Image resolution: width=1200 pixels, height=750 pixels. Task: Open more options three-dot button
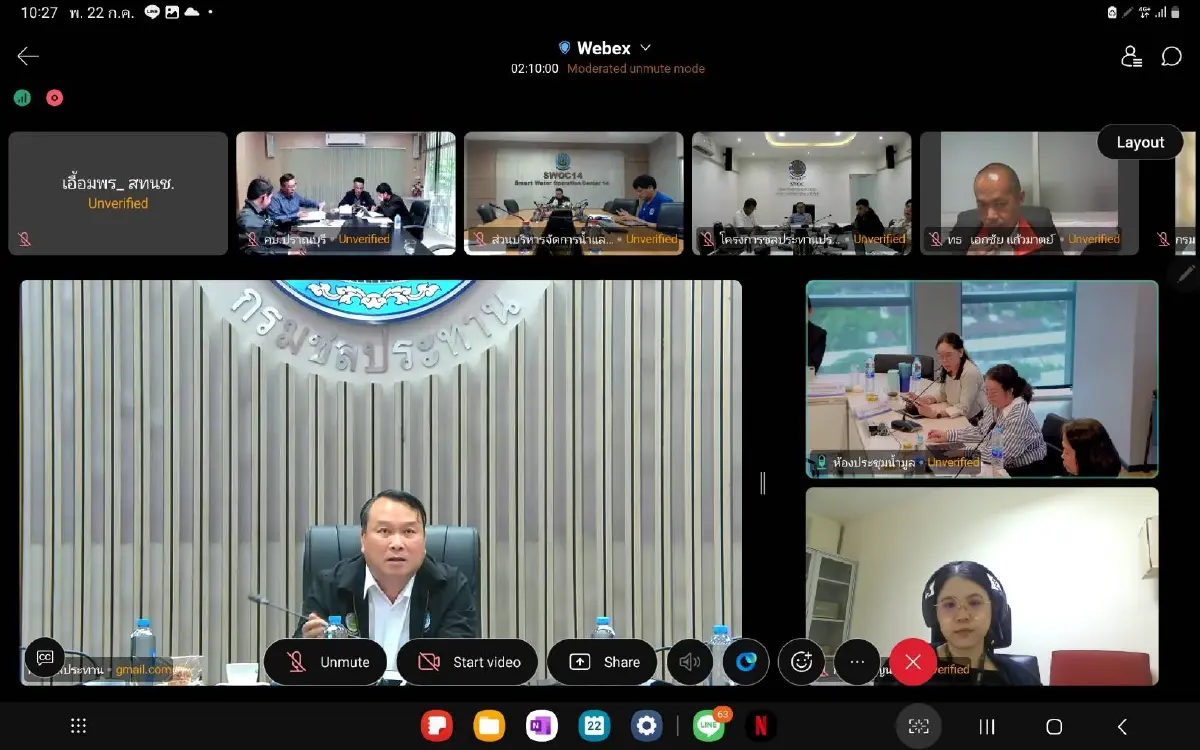pyautogui.click(x=857, y=662)
